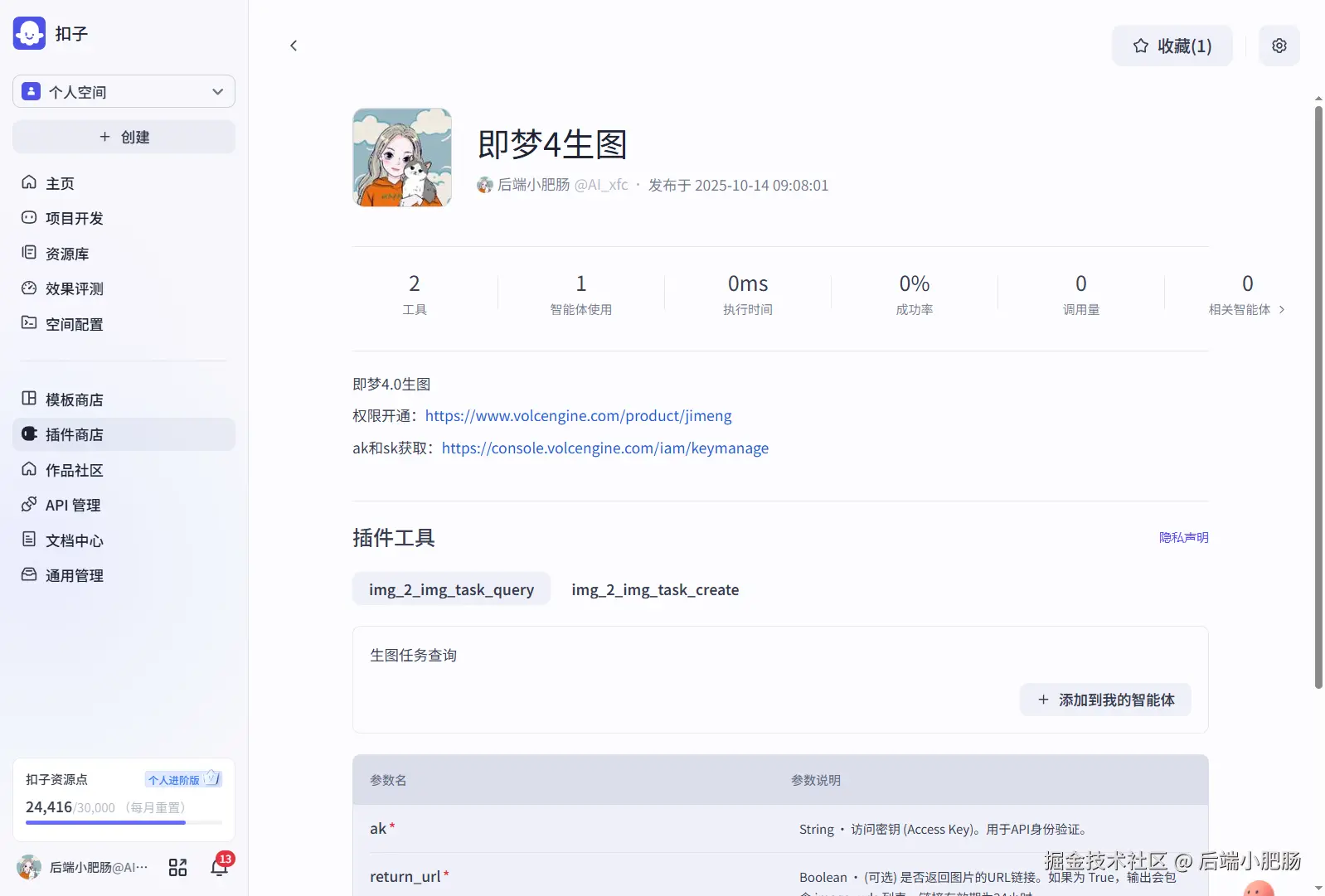The width and height of the screenshot is (1325, 896).
Task: Select 通用管理 text in sidebar
Action: 75,575
